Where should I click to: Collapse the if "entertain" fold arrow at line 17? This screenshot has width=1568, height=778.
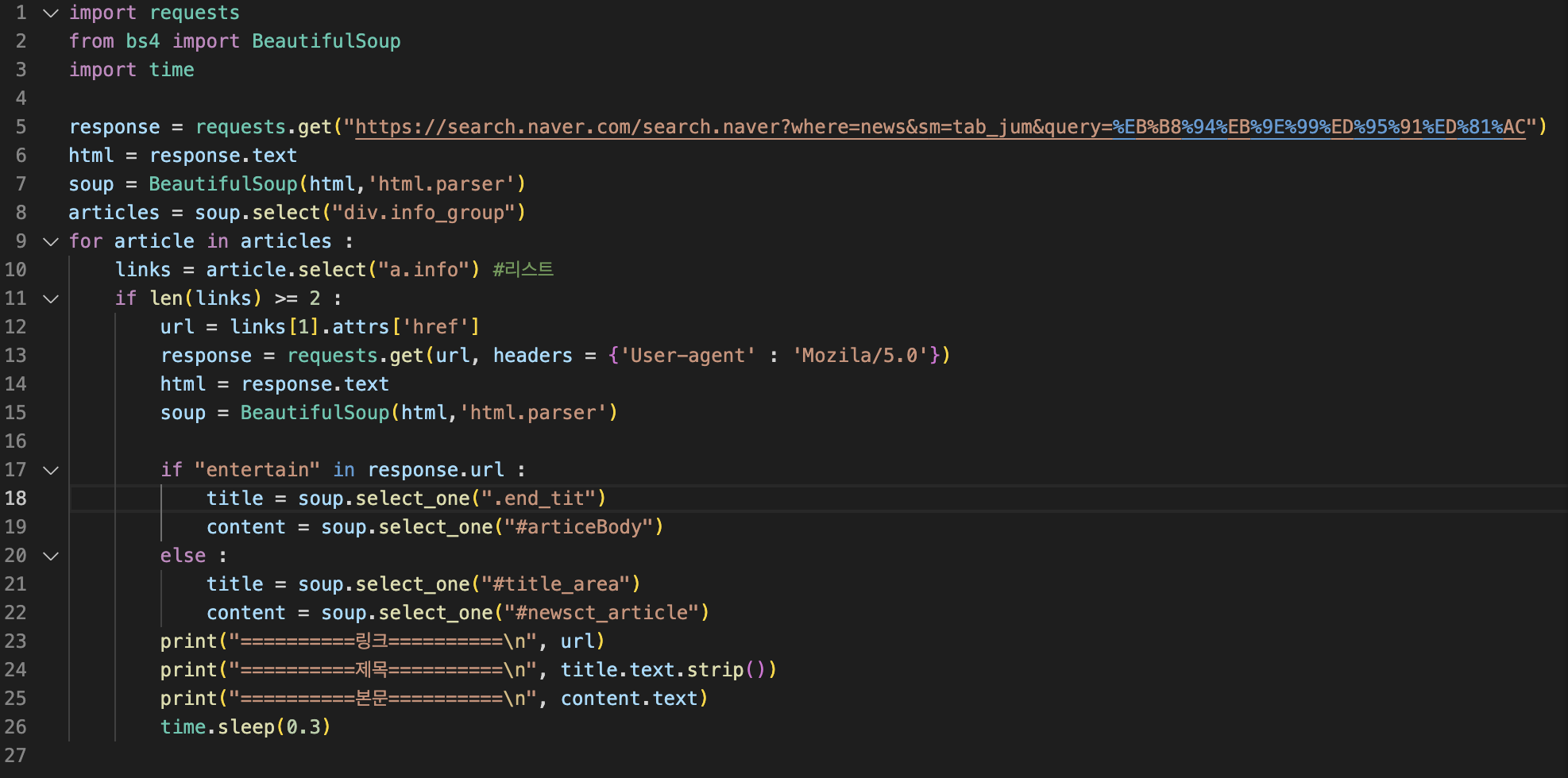tap(51, 471)
